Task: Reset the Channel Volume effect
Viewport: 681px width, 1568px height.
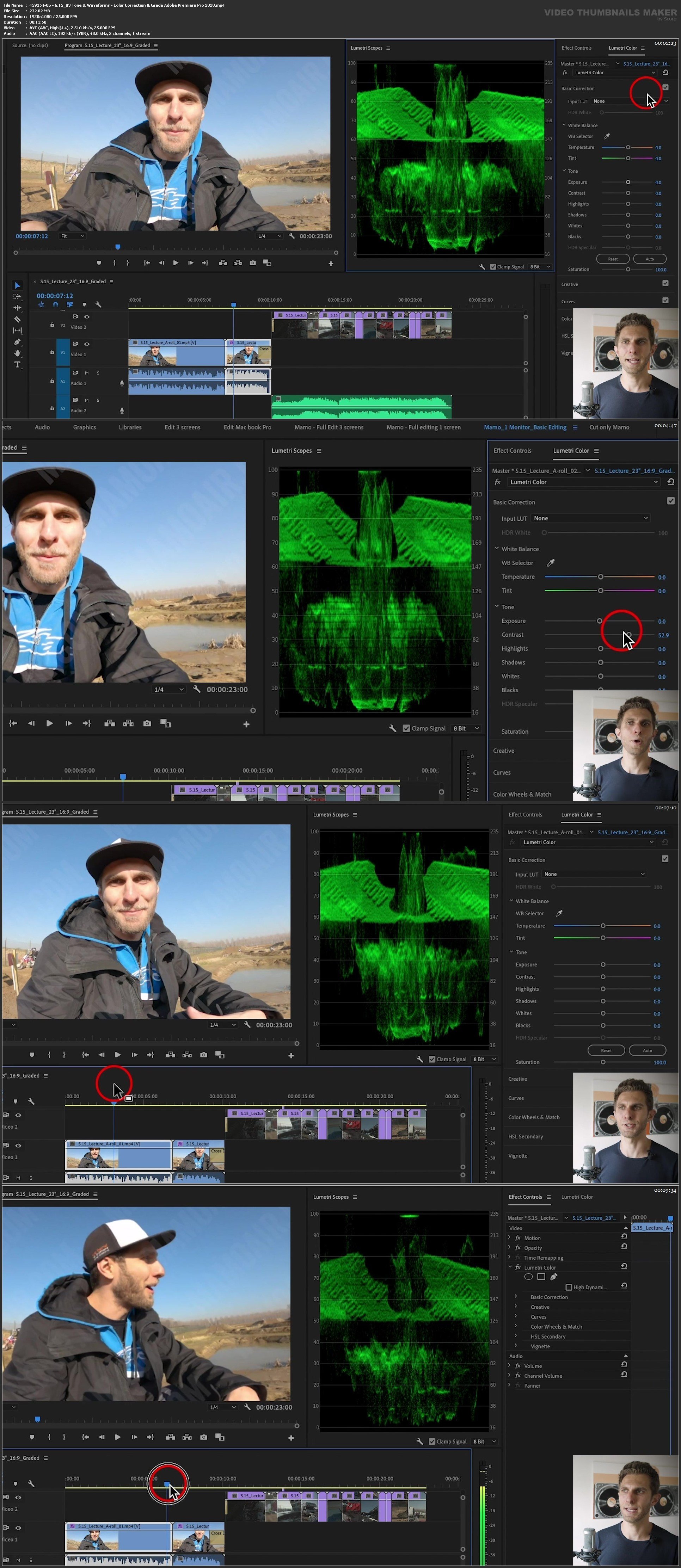Action: pos(624,1375)
